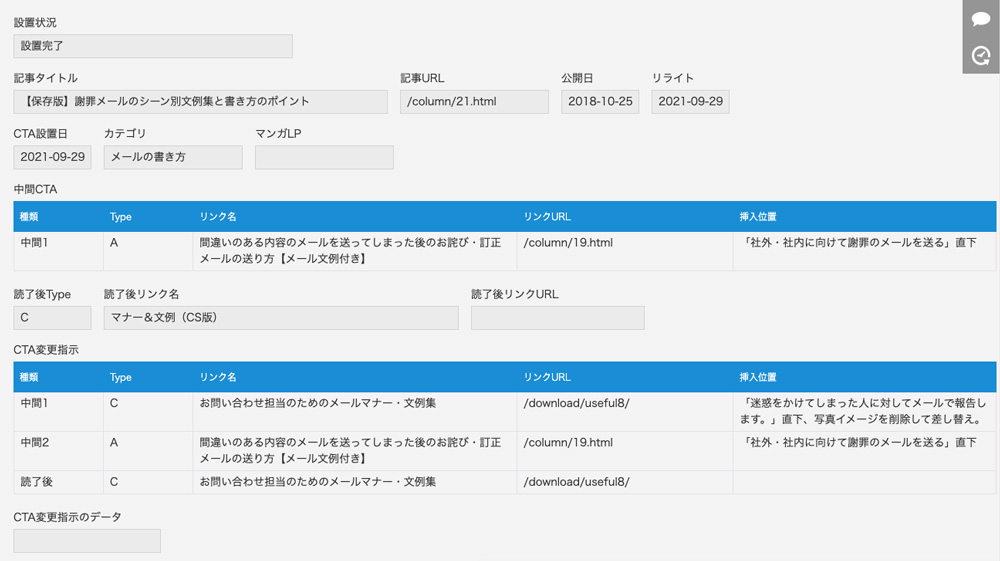The height and width of the screenshot is (561, 1000).
Task: Select the empty 読了後リンクURL field
Action: (x=557, y=317)
